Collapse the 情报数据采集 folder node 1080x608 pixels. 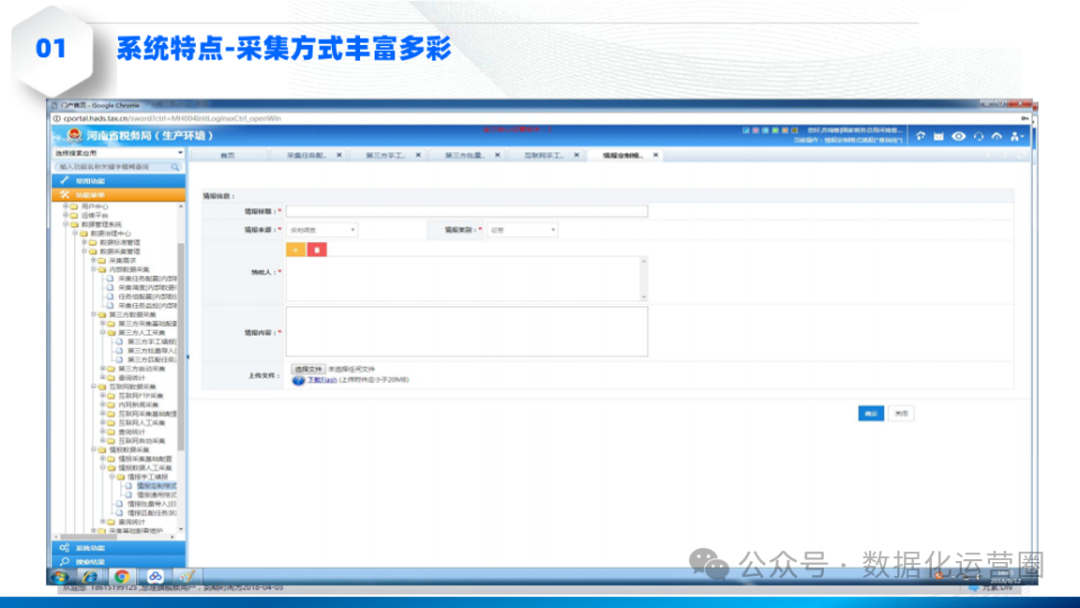(93, 449)
